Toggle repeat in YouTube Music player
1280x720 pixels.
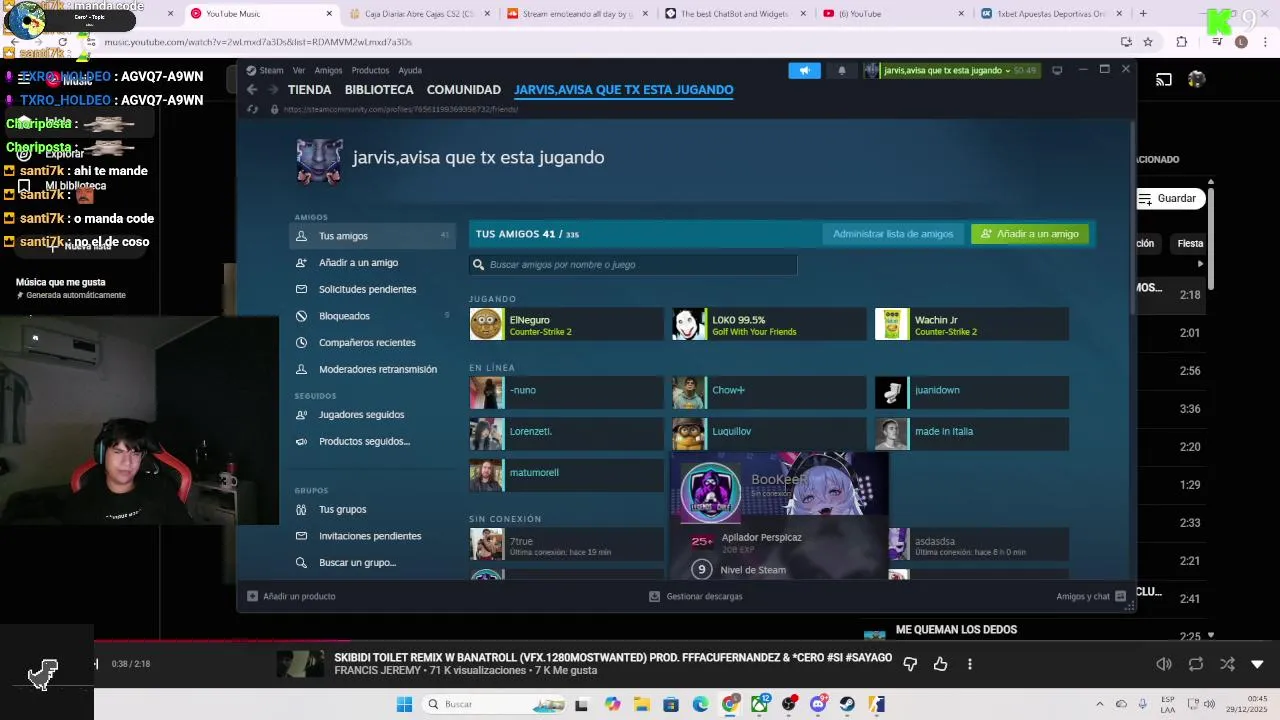point(1195,664)
